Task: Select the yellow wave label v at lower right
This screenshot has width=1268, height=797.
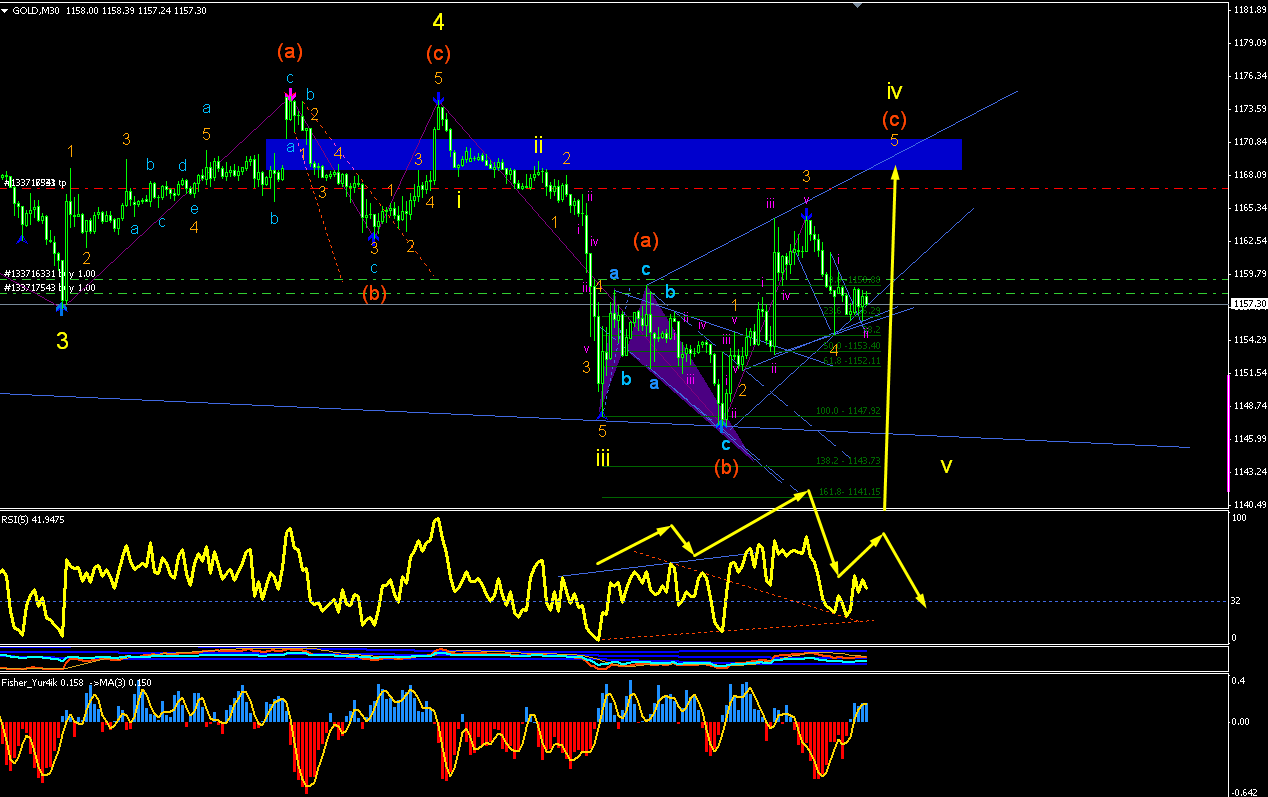Action: (946, 466)
